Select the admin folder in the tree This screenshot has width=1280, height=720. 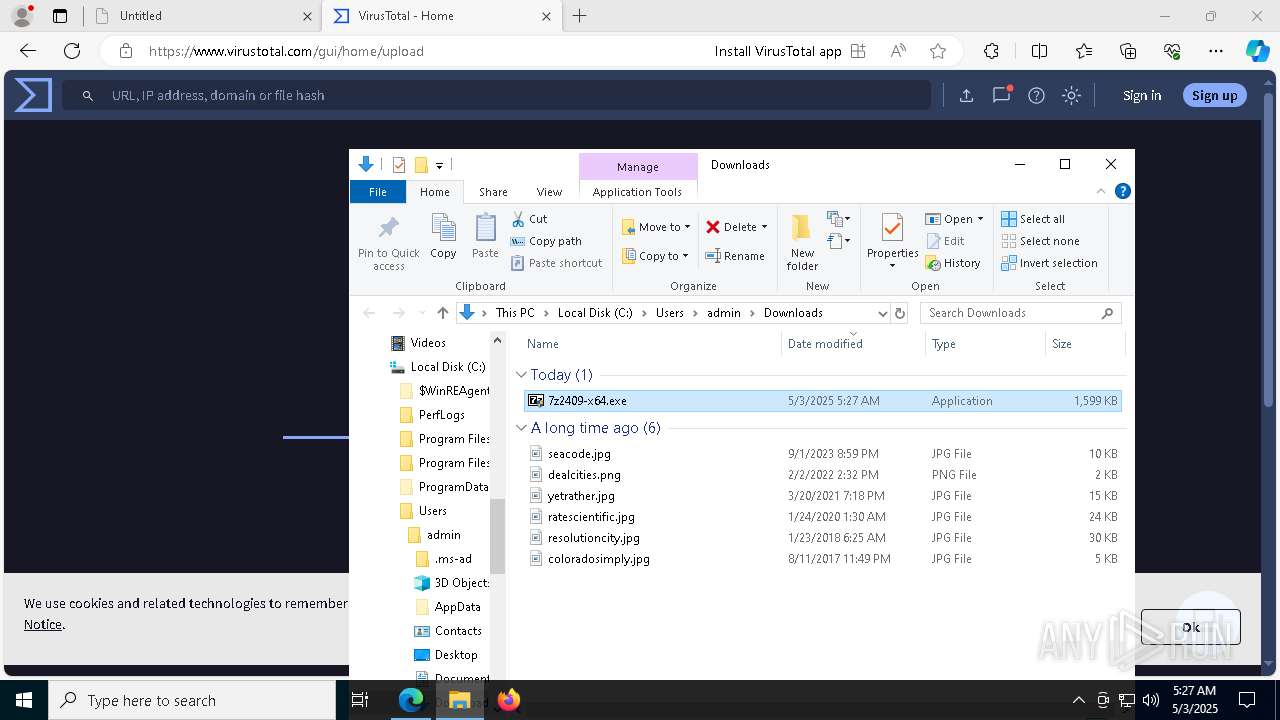coord(443,535)
